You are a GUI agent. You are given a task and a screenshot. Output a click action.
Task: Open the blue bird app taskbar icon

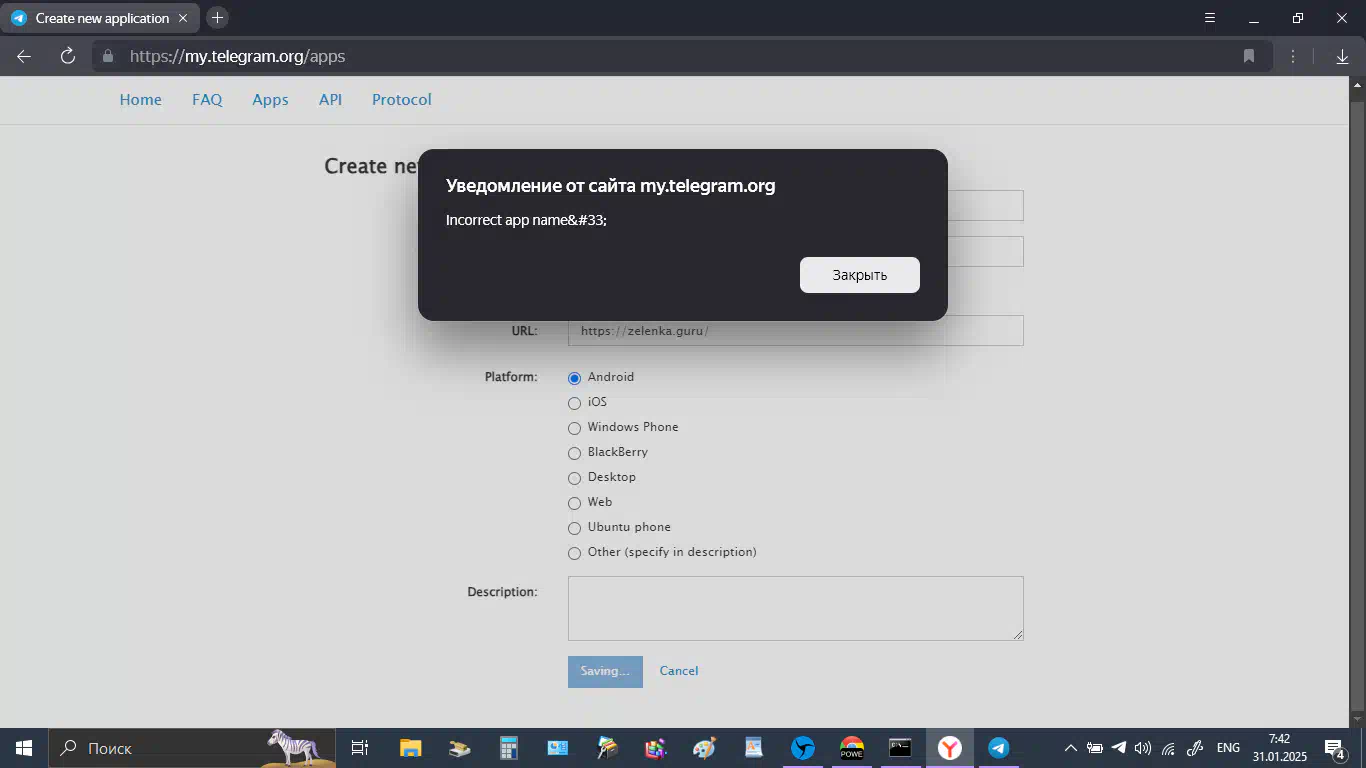click(x=803, y=748)
